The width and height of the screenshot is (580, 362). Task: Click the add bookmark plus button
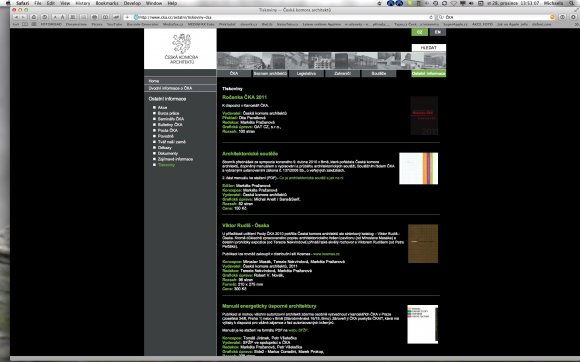(x=127, y=17)
